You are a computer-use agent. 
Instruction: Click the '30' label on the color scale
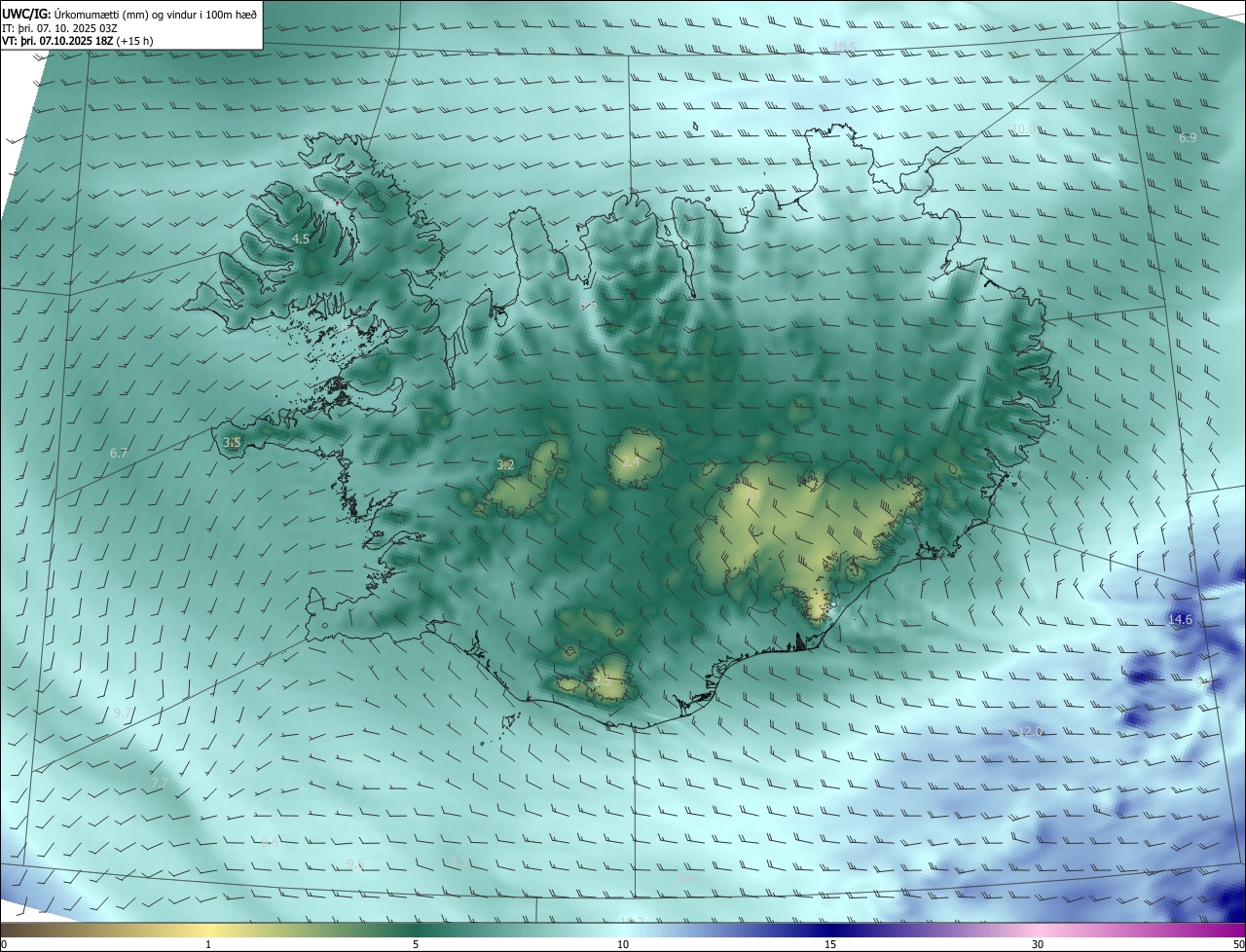pyautogui.click(x=1038, y=944)
